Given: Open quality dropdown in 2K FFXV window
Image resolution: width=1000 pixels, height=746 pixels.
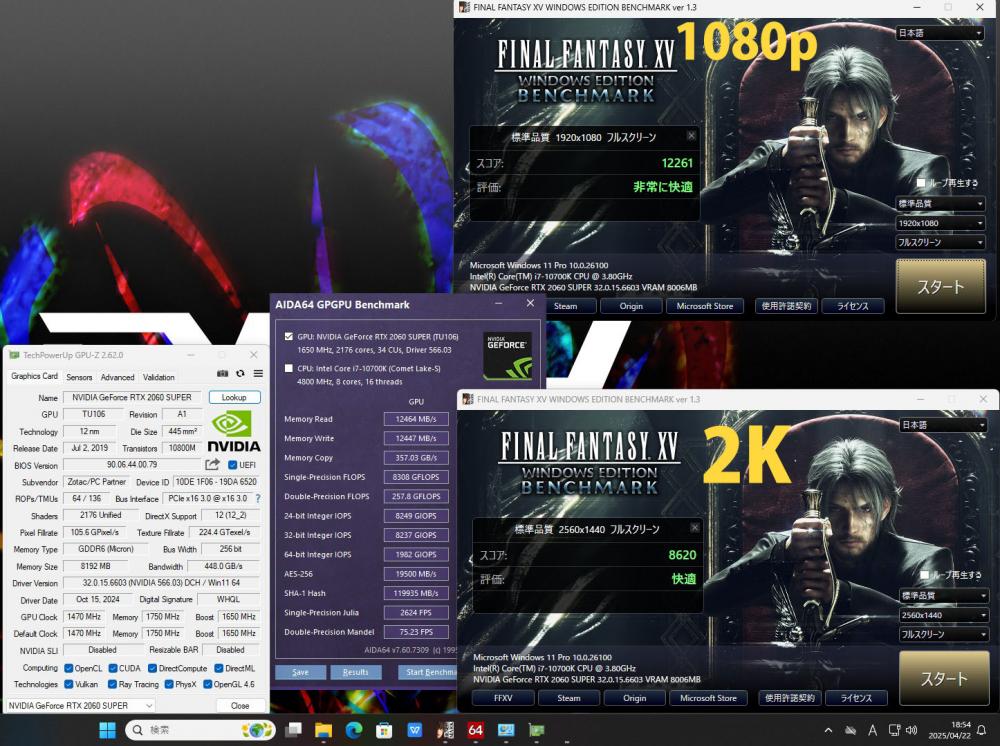Looking at the screenshot, I should point(944,596).
